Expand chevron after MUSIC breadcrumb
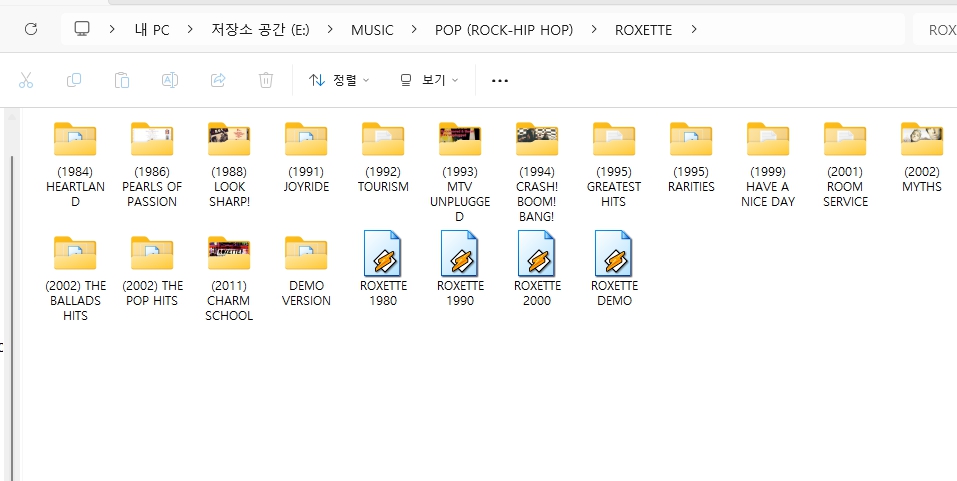 [x=414, y=29]
